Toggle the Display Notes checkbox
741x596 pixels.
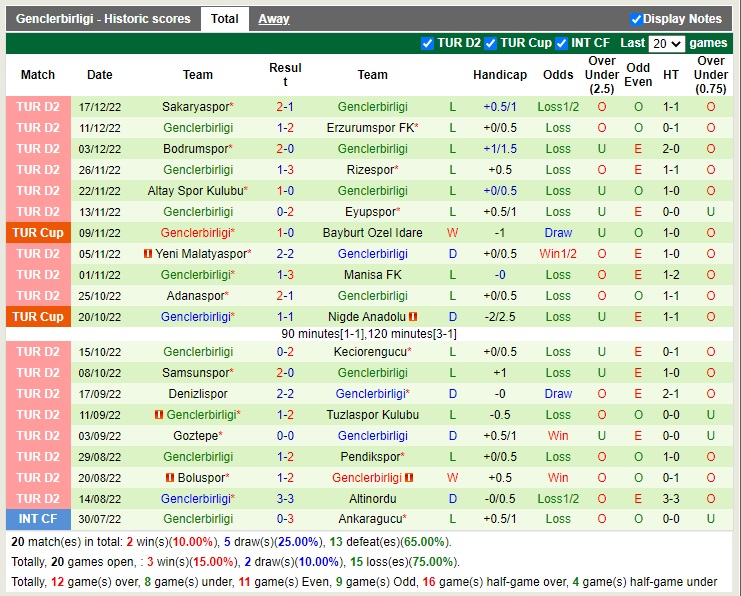point(636,19)
